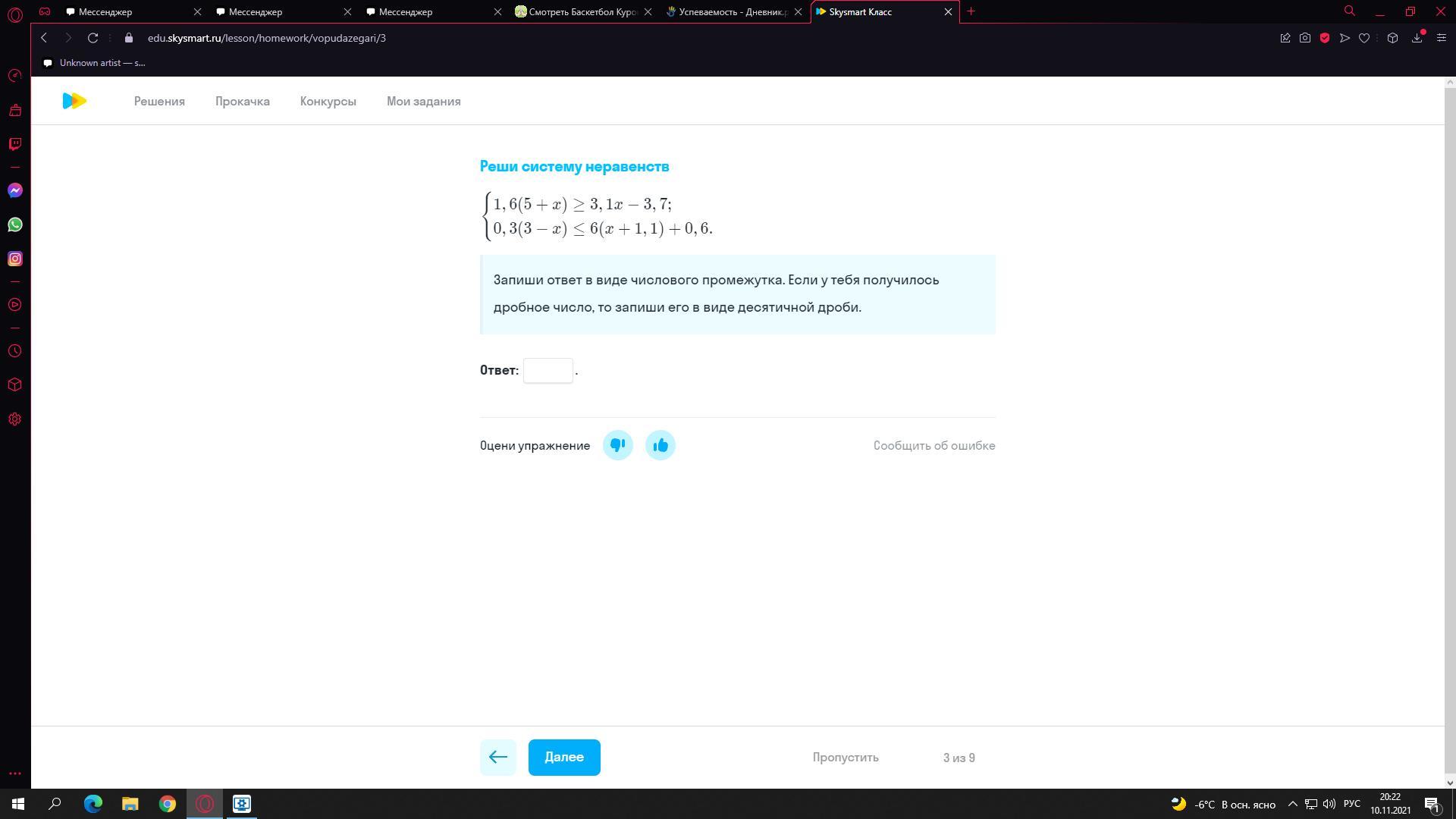1456x819 pixels.
Task: Click the thumbs up rating icon
Action: point(660,445)
